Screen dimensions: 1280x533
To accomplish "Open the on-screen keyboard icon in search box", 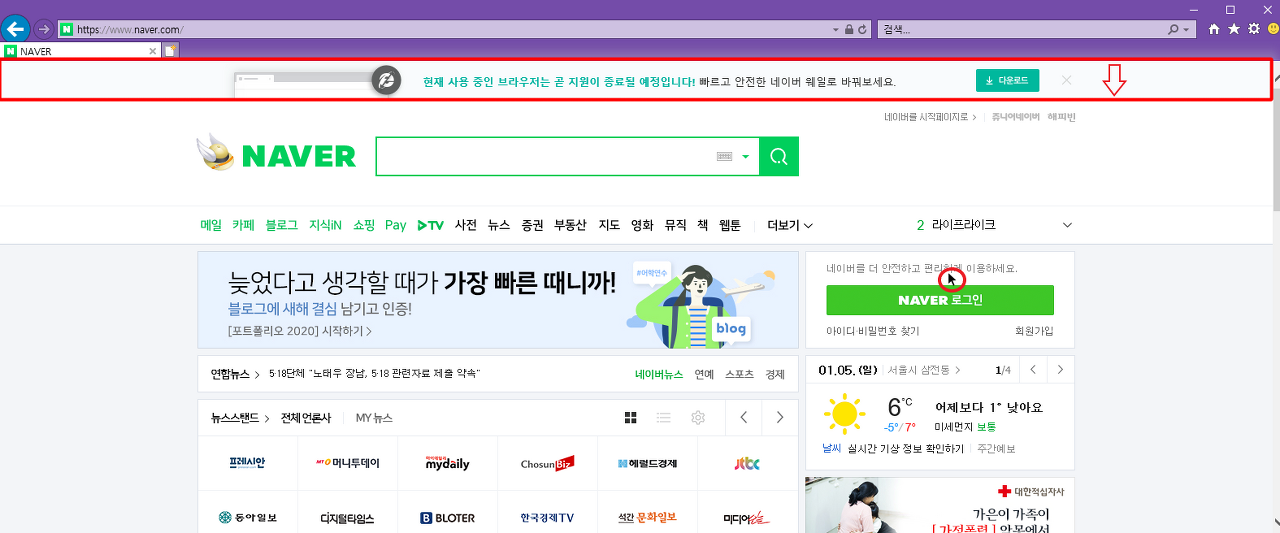I will (x=725, y=157).
